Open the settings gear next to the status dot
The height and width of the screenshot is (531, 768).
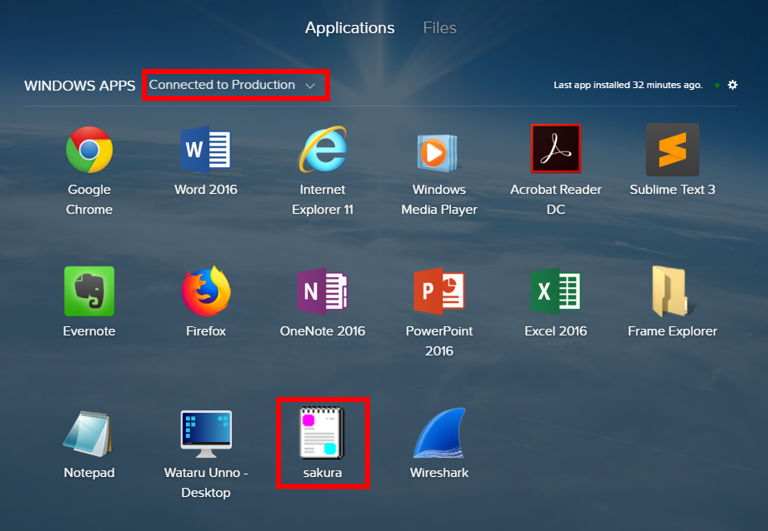732,85
